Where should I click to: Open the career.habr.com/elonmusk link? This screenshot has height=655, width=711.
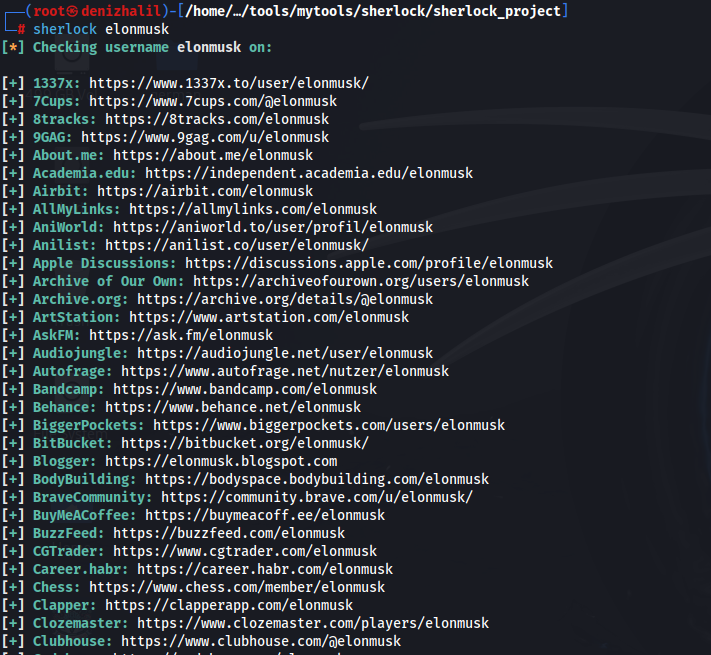[x=265, y=569]
